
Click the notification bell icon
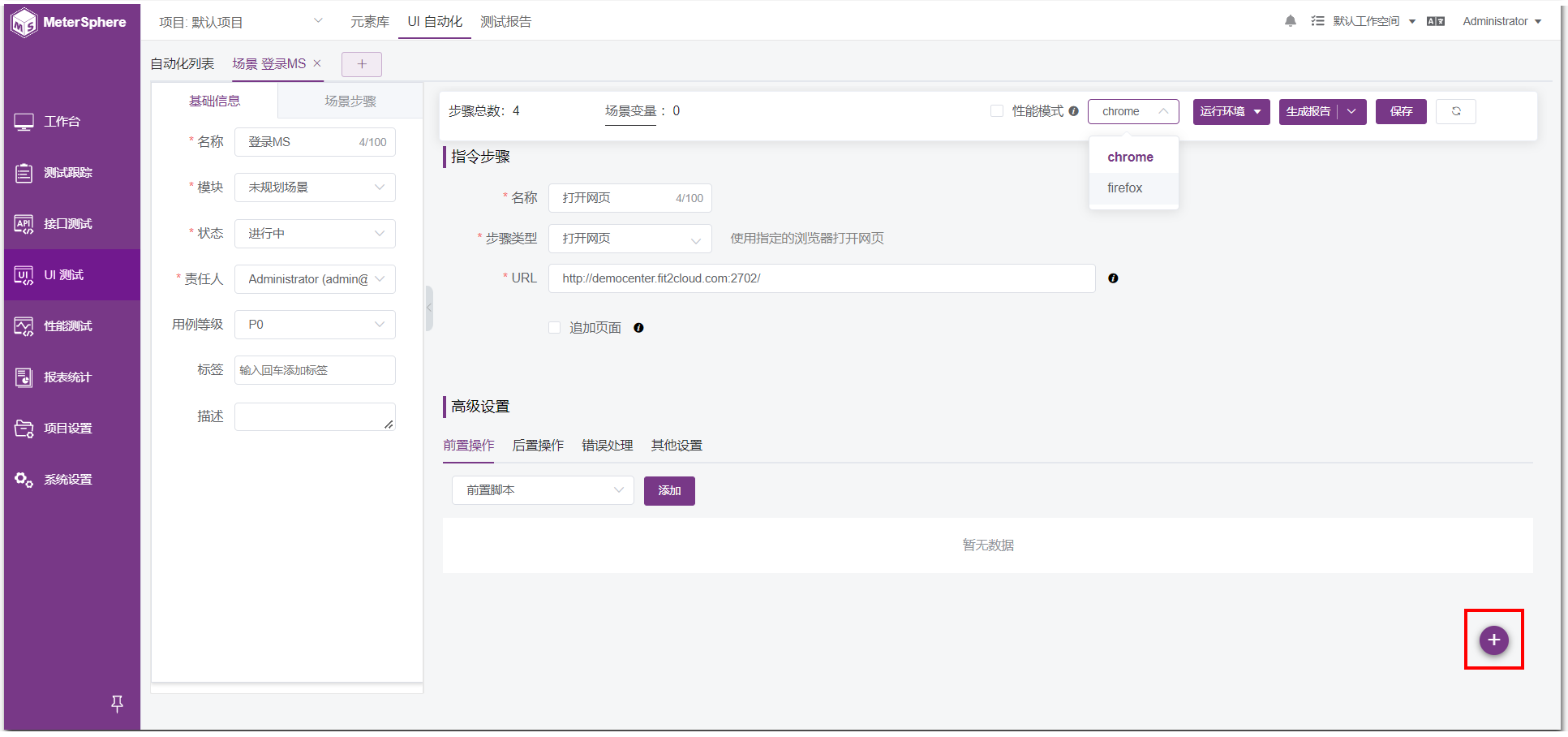[x=1290, y=21]
